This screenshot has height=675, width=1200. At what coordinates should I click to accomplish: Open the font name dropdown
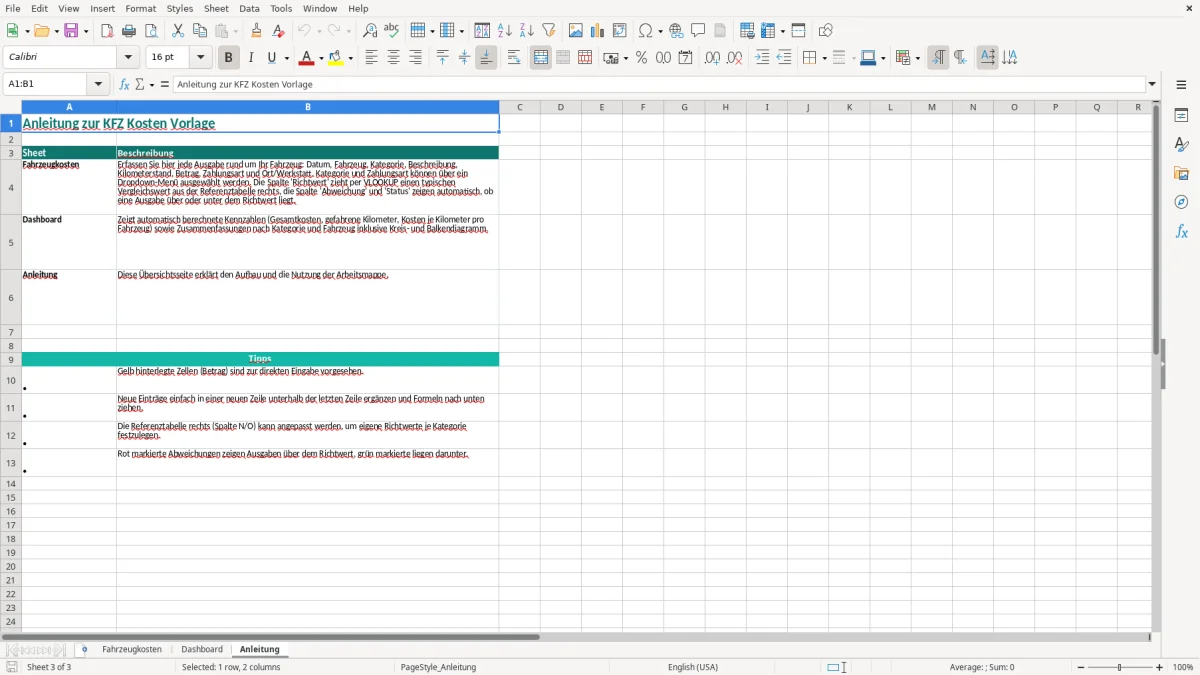click(x=127, y=58)
